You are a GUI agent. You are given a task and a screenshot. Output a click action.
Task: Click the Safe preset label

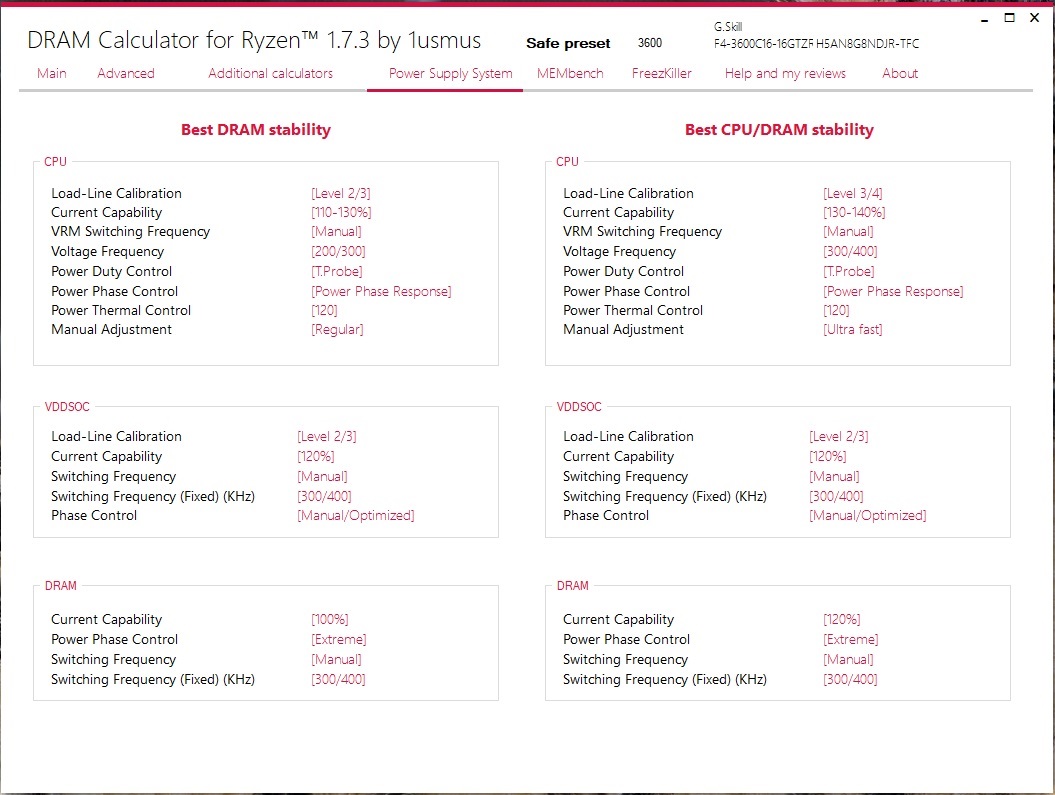[568, 43]
